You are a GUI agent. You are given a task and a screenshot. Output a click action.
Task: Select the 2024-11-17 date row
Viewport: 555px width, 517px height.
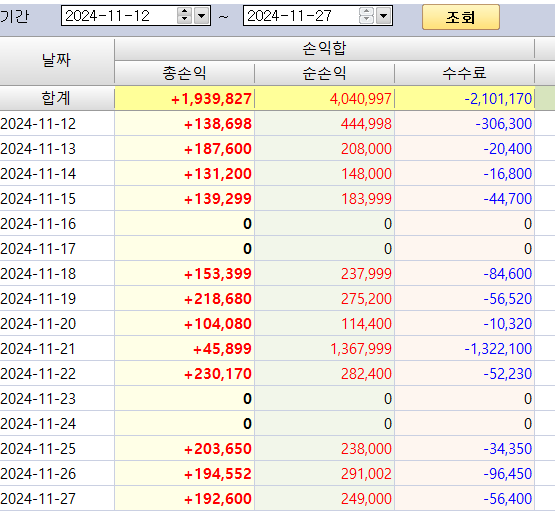[57, 249]
